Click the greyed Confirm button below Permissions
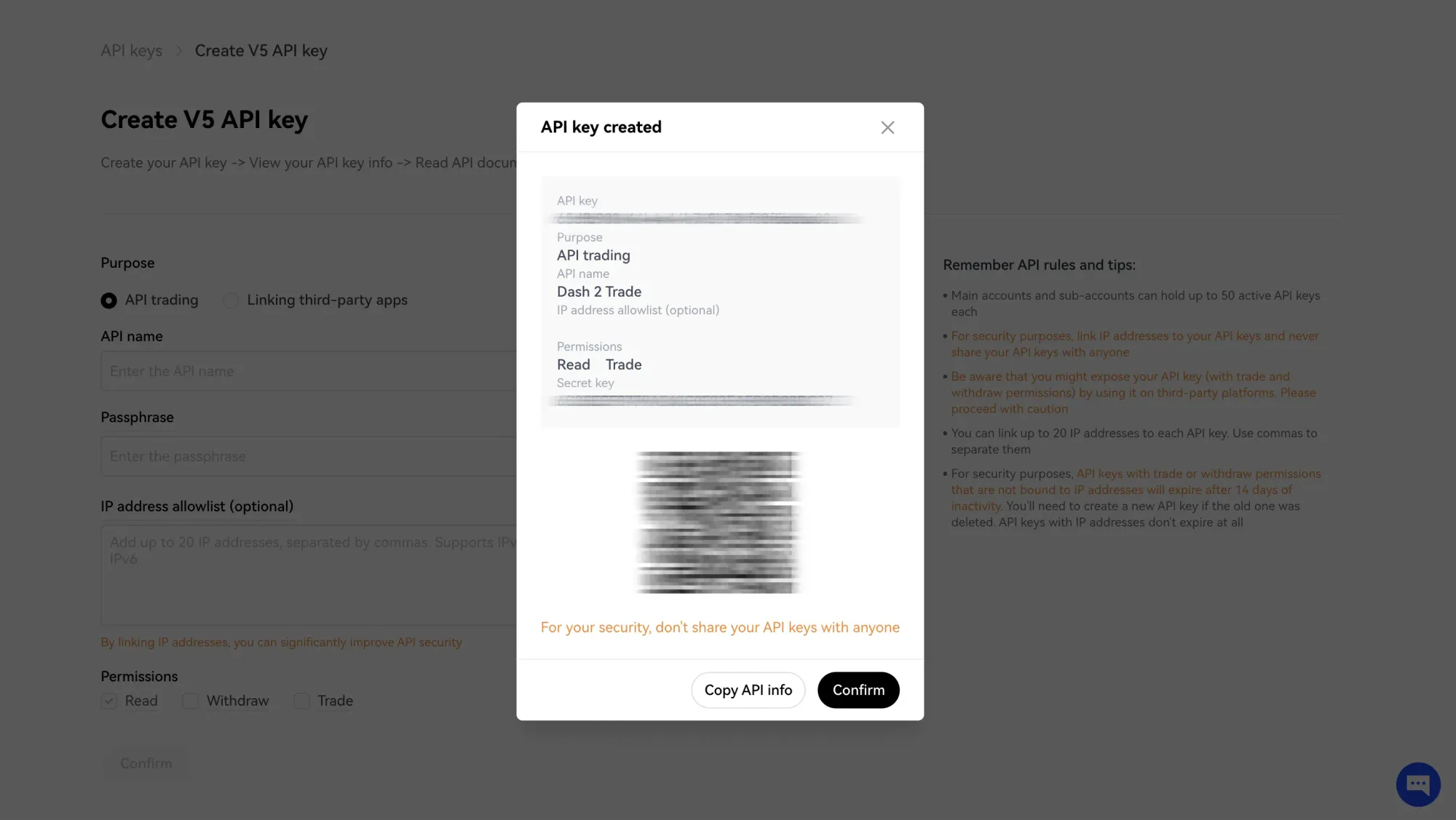Screen dimensions: 1456x820 (x=146, y=763)
